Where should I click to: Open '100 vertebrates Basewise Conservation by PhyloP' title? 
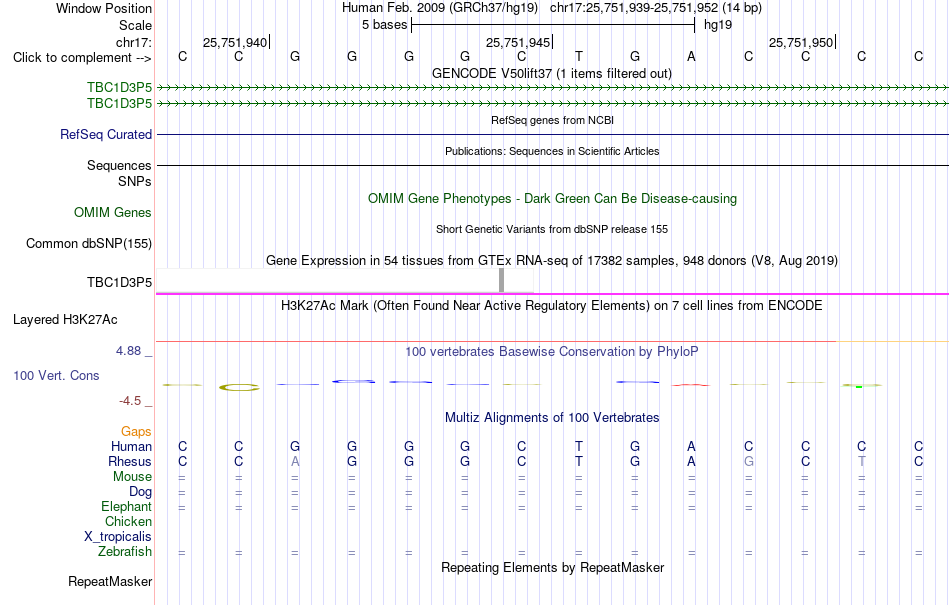coord(552,351)
